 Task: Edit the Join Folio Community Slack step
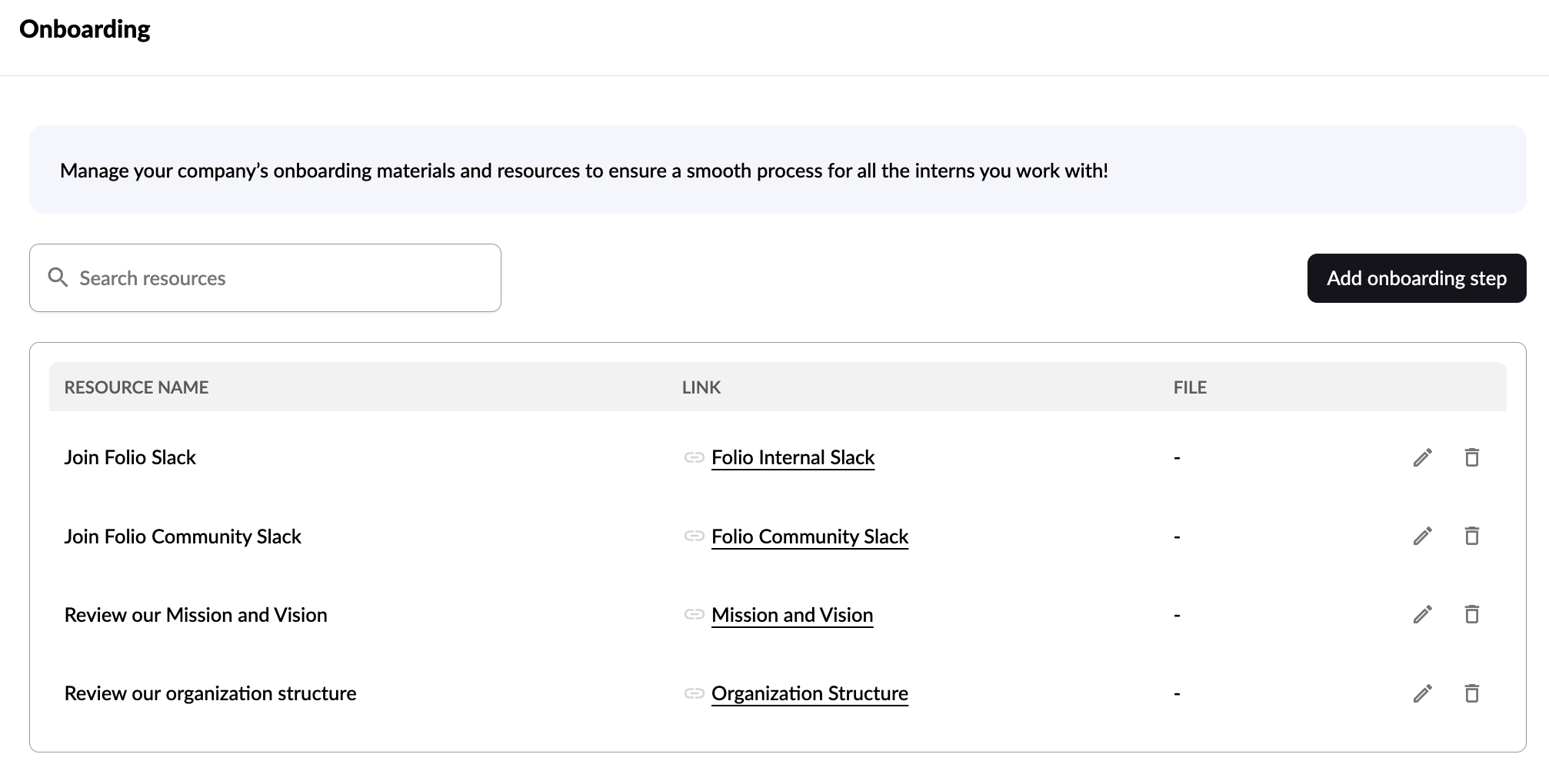1422,537
